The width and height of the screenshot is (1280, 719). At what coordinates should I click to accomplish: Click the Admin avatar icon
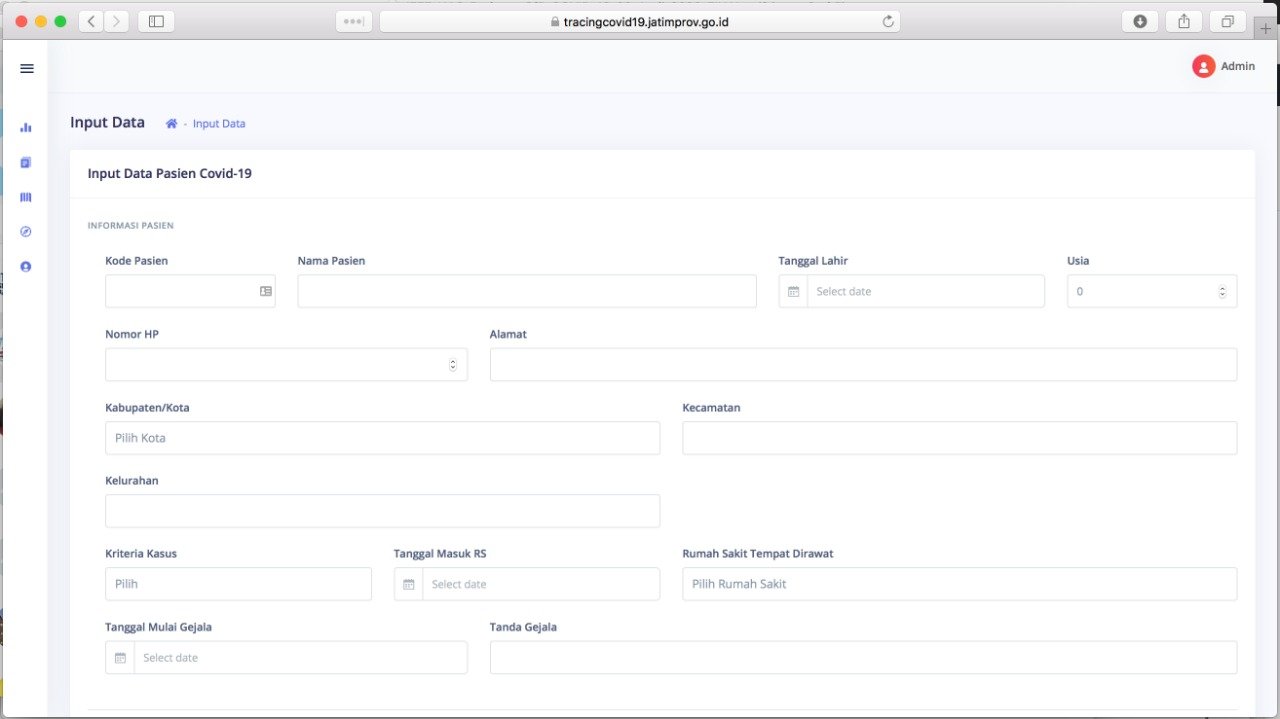pos(1203,67)
